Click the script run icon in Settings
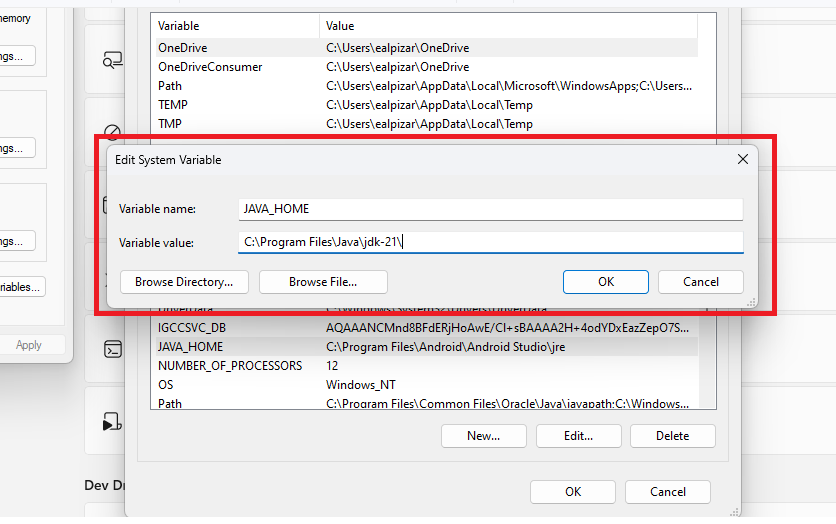 pos(112,423)
